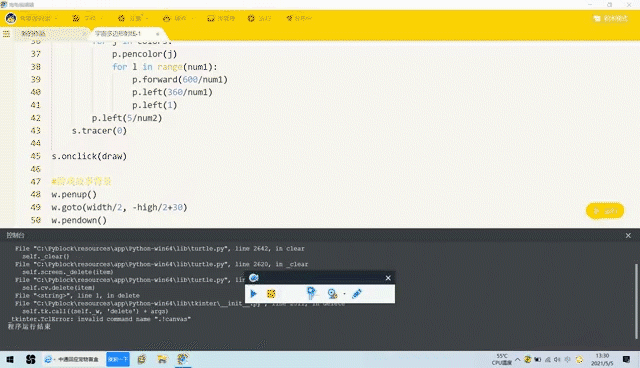Click the gear-icon toolbar item

[259, 18]
